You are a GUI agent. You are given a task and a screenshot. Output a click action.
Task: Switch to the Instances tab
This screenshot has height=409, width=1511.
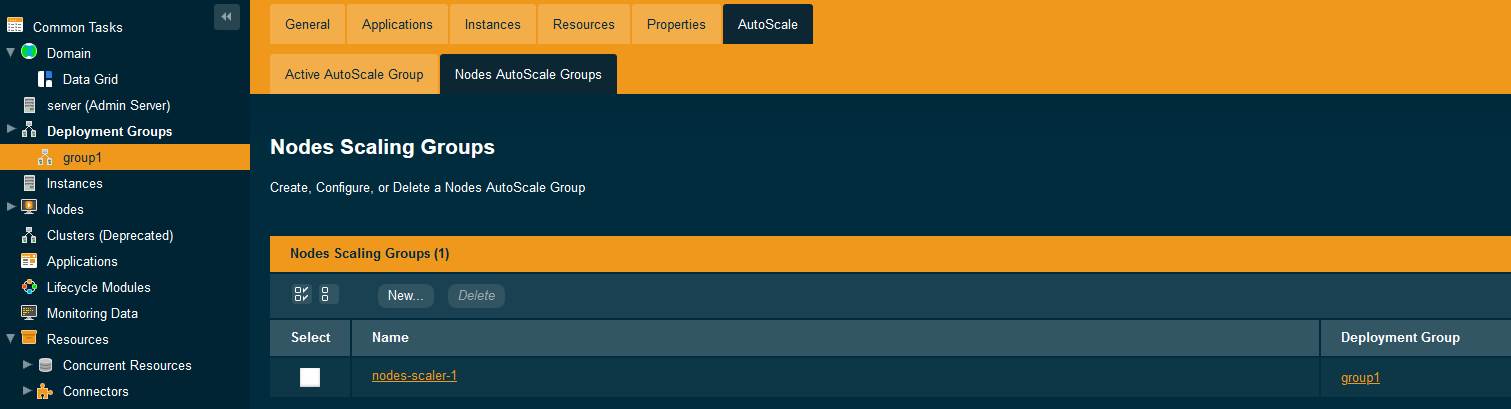[493, 24]
